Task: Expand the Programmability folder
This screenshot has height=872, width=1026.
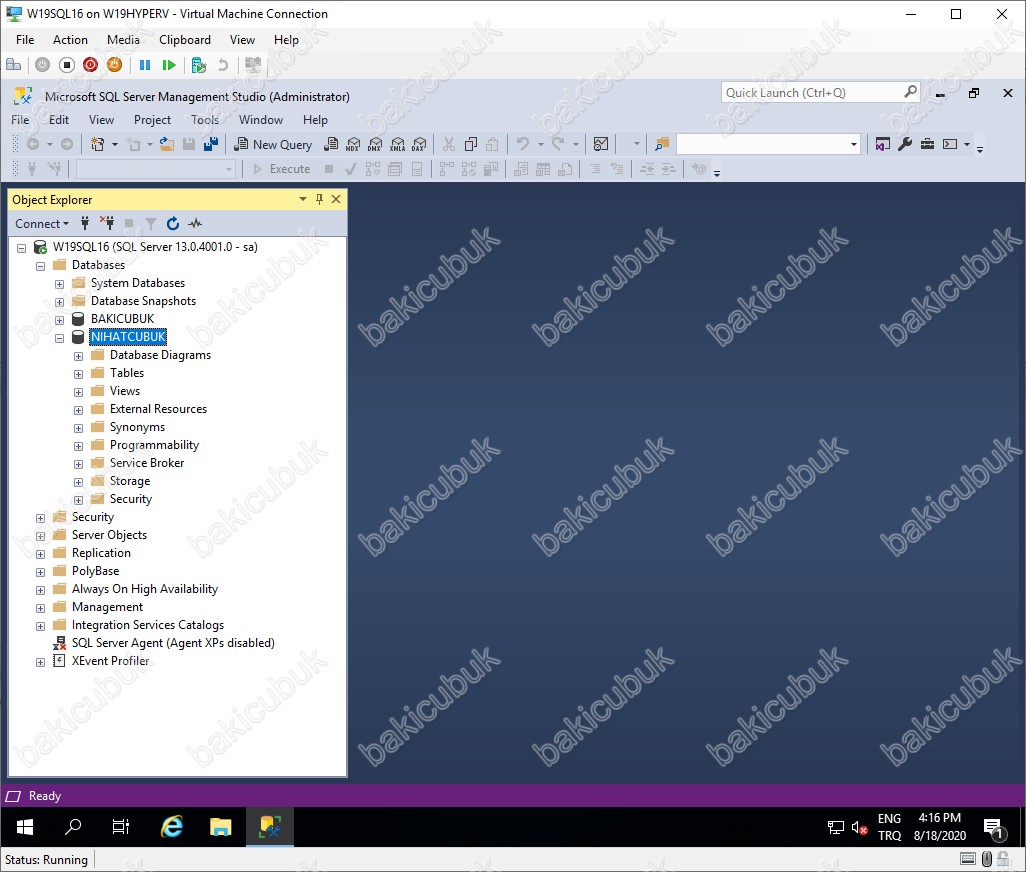Action: tap(79, 446)
